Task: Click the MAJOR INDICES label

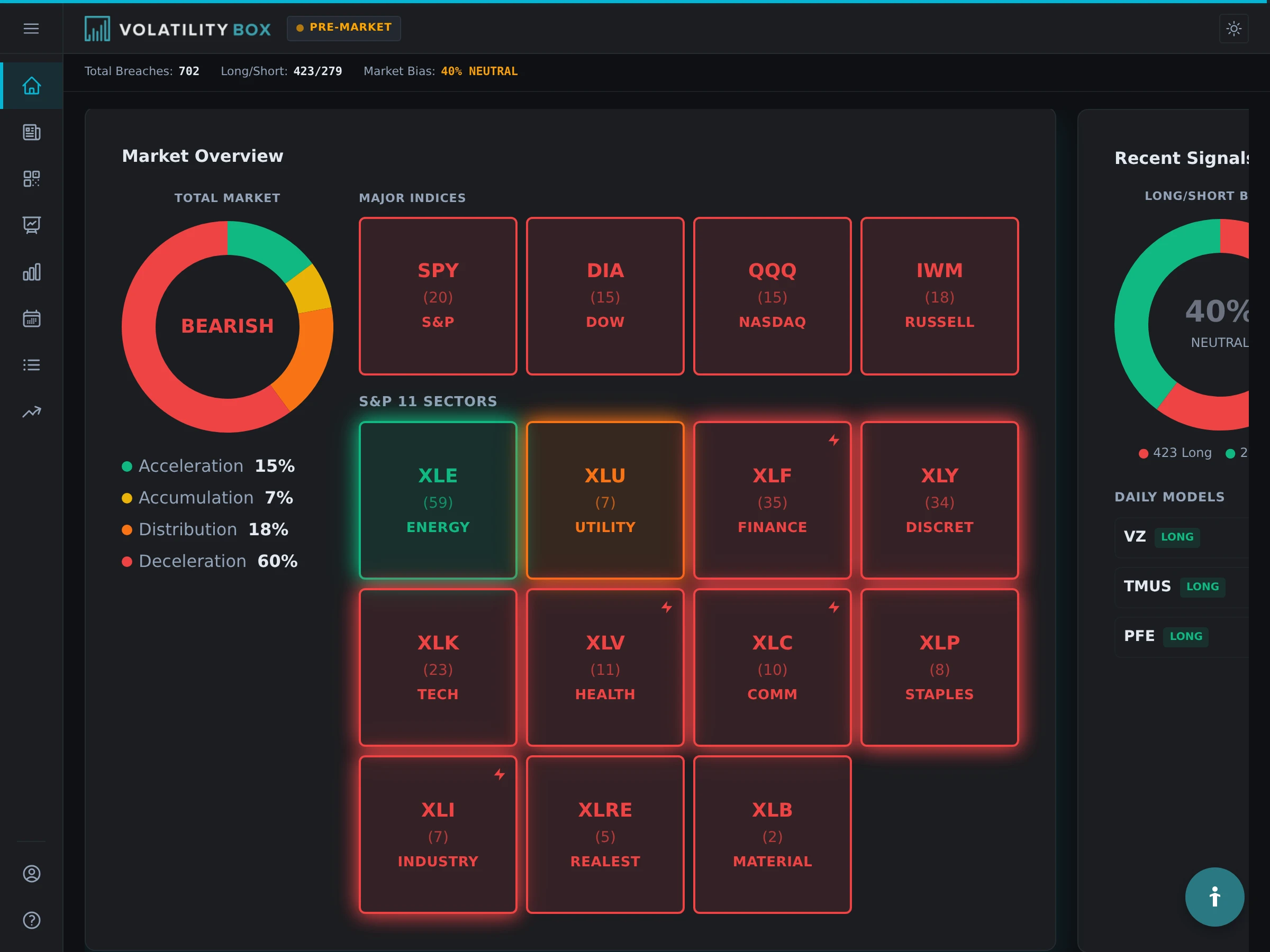Action: point(412,198)
